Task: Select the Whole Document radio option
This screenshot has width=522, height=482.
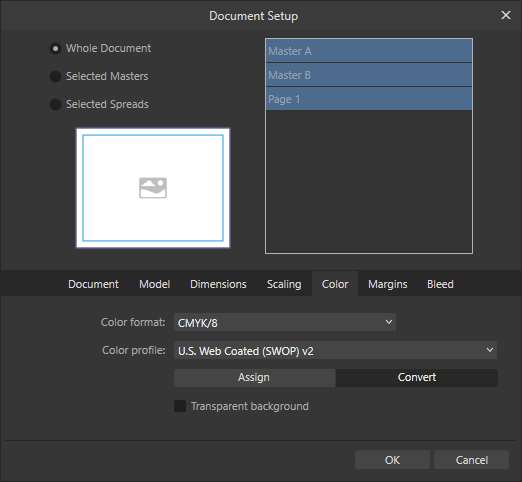Action: (55, 49)
